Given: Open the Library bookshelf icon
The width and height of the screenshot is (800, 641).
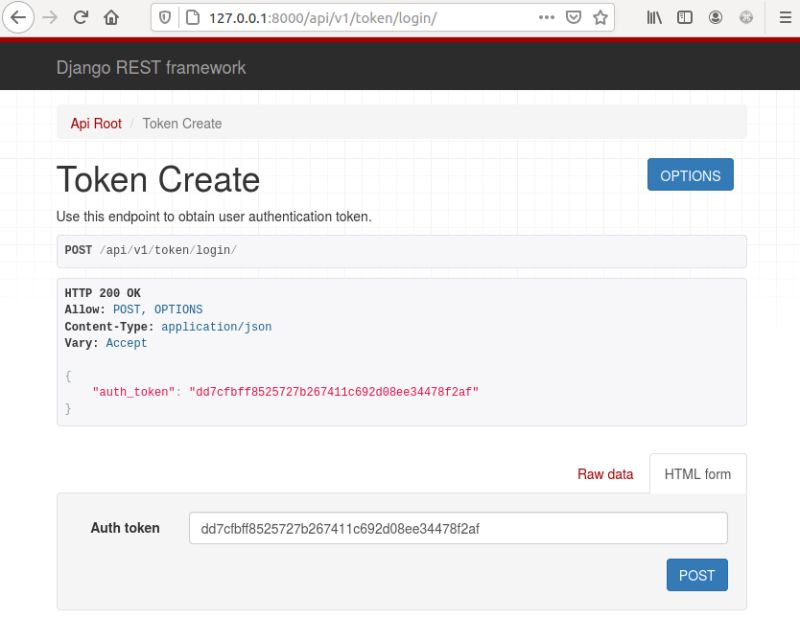Looking at the screenshot, I should [653, 17].
